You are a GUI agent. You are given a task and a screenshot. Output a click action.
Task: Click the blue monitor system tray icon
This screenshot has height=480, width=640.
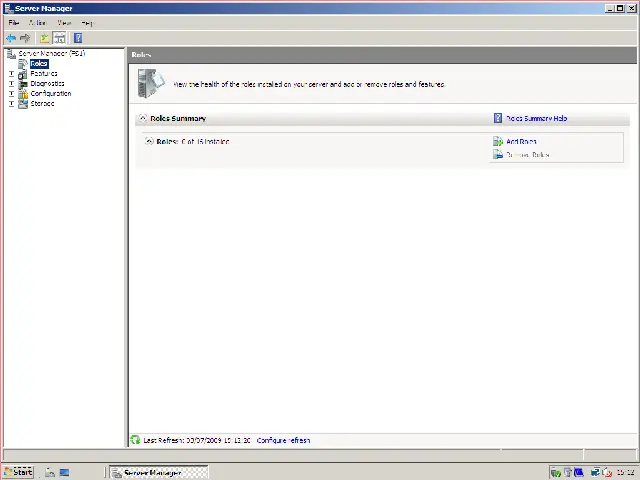click(x=579, y=473)
